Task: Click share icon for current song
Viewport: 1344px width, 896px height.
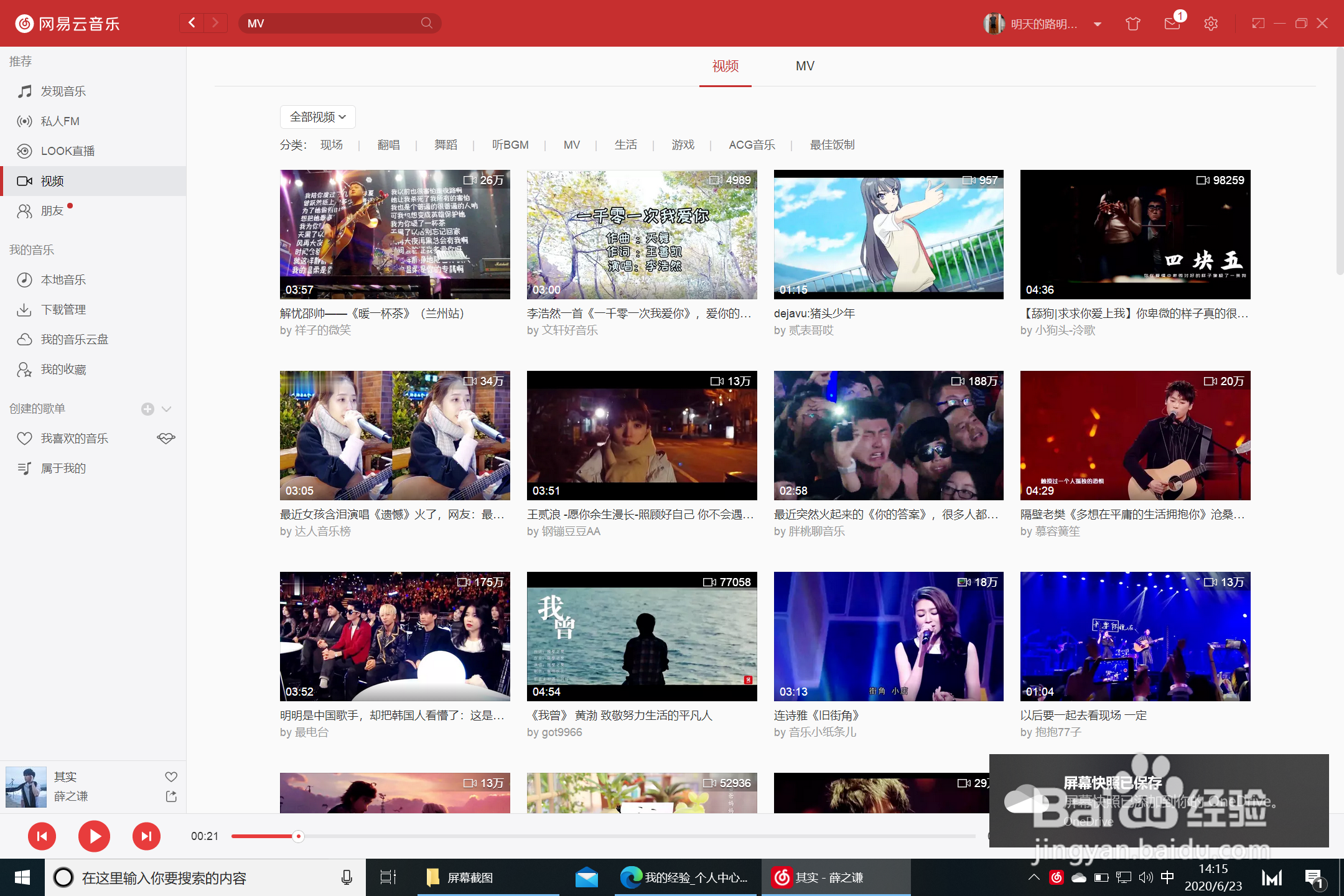Action: (x=171, y=796)
